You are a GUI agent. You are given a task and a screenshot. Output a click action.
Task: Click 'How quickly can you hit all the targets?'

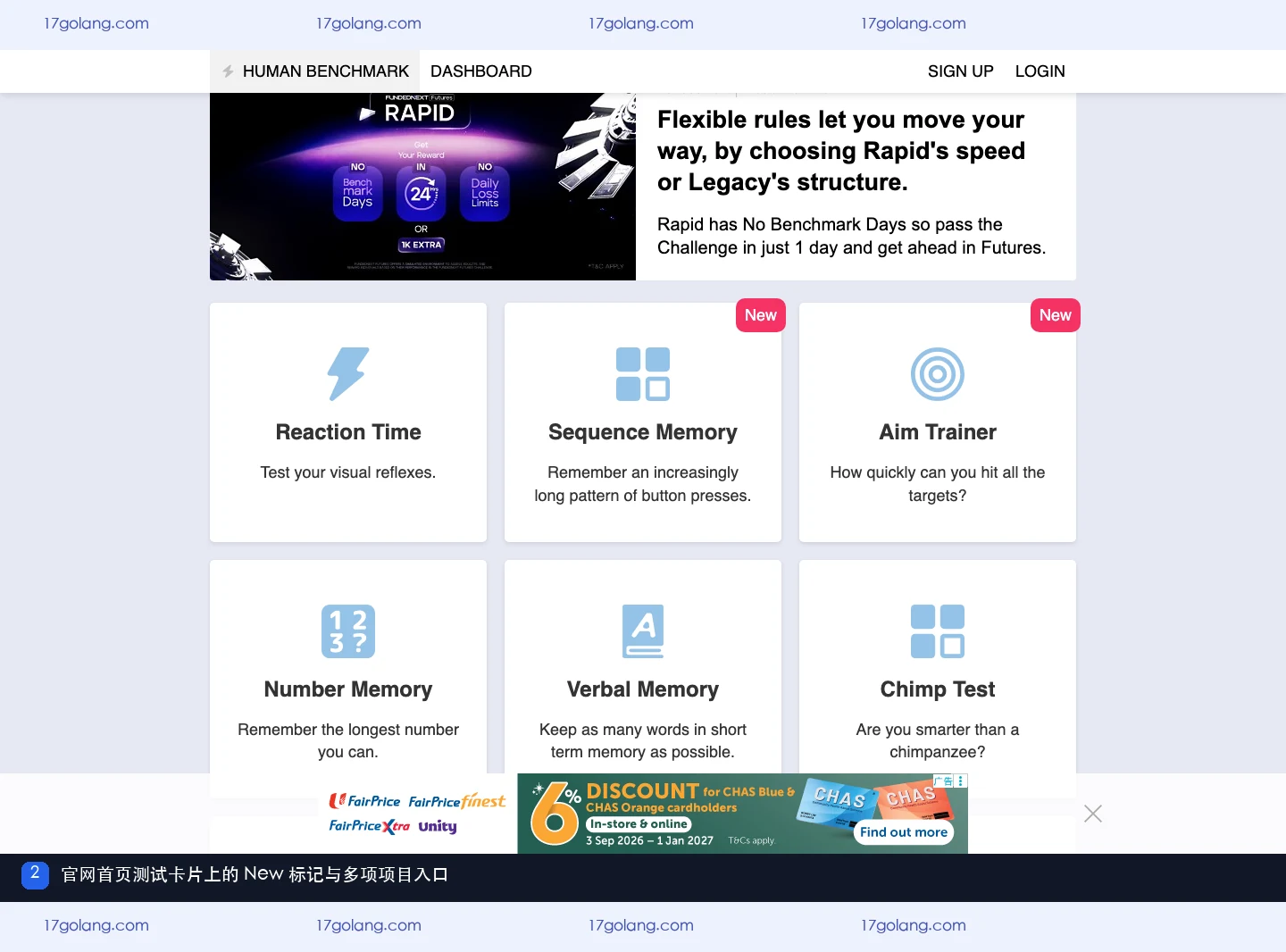(938, 484)
